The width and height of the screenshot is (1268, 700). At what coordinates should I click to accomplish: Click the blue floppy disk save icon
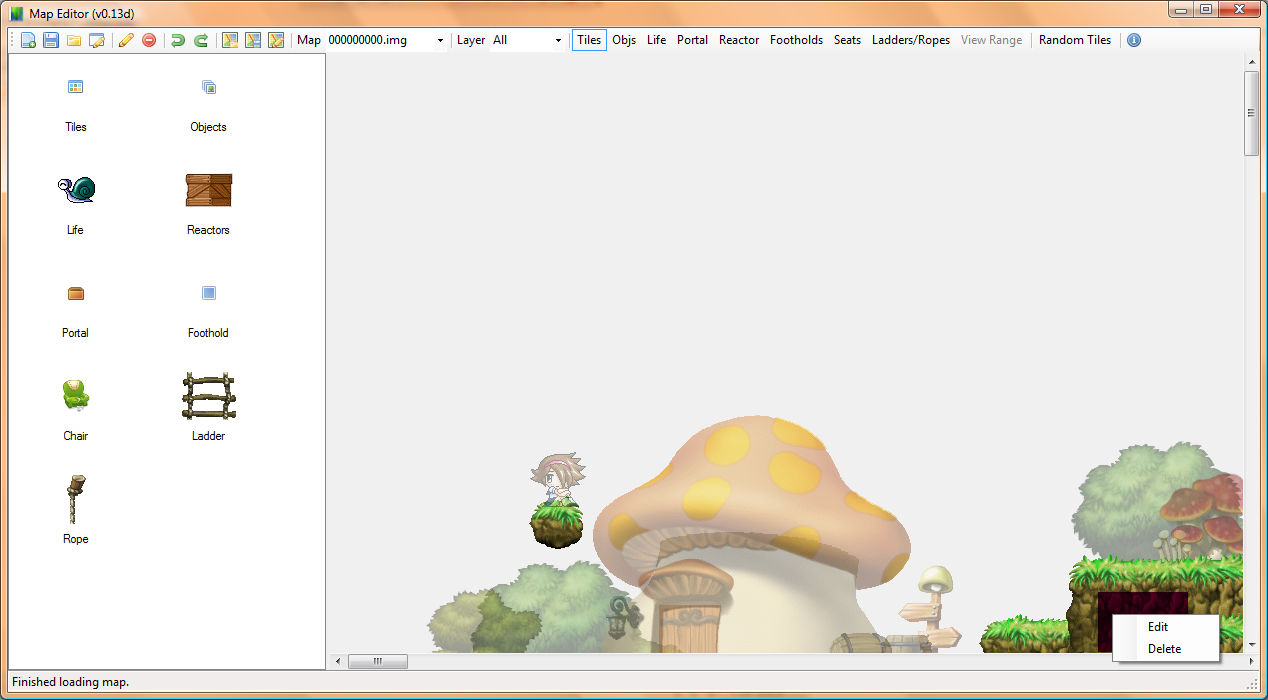click(x=51, y=40)
